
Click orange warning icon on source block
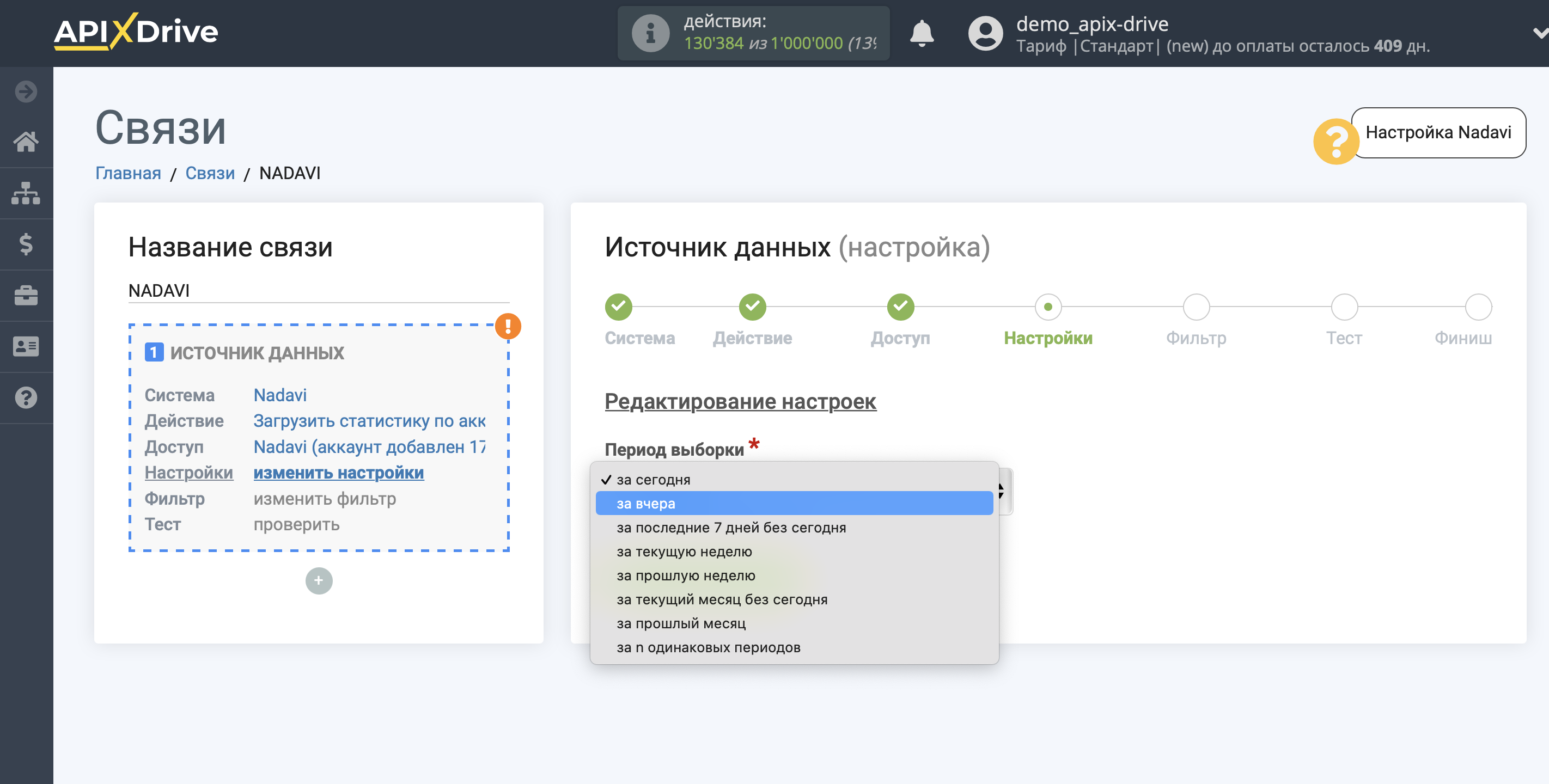point(508,326)
